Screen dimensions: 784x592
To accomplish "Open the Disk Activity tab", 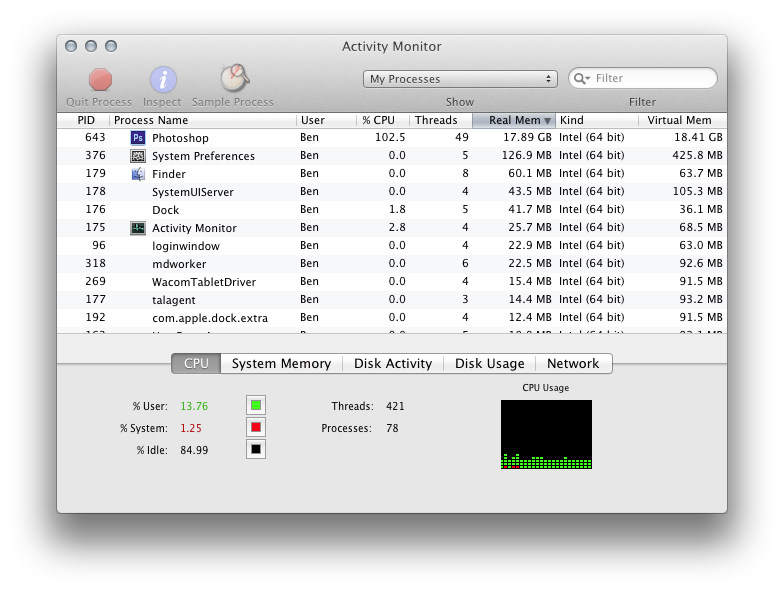I will pyautogui.click(x=393, y=364).
